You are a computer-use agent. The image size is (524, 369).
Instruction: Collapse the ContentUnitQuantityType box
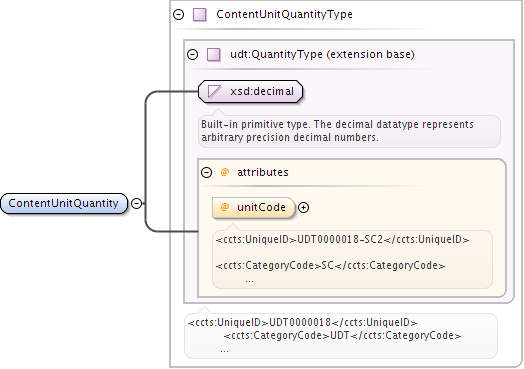[x=178, y=14]
